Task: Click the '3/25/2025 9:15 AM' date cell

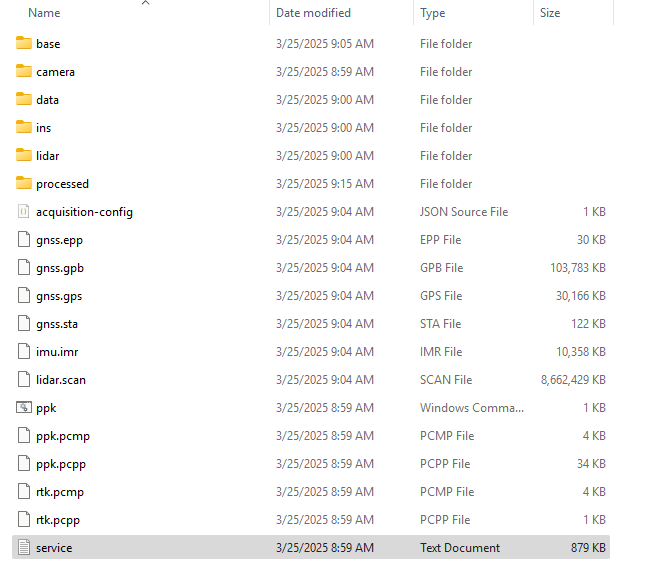Action: [325, 184]
